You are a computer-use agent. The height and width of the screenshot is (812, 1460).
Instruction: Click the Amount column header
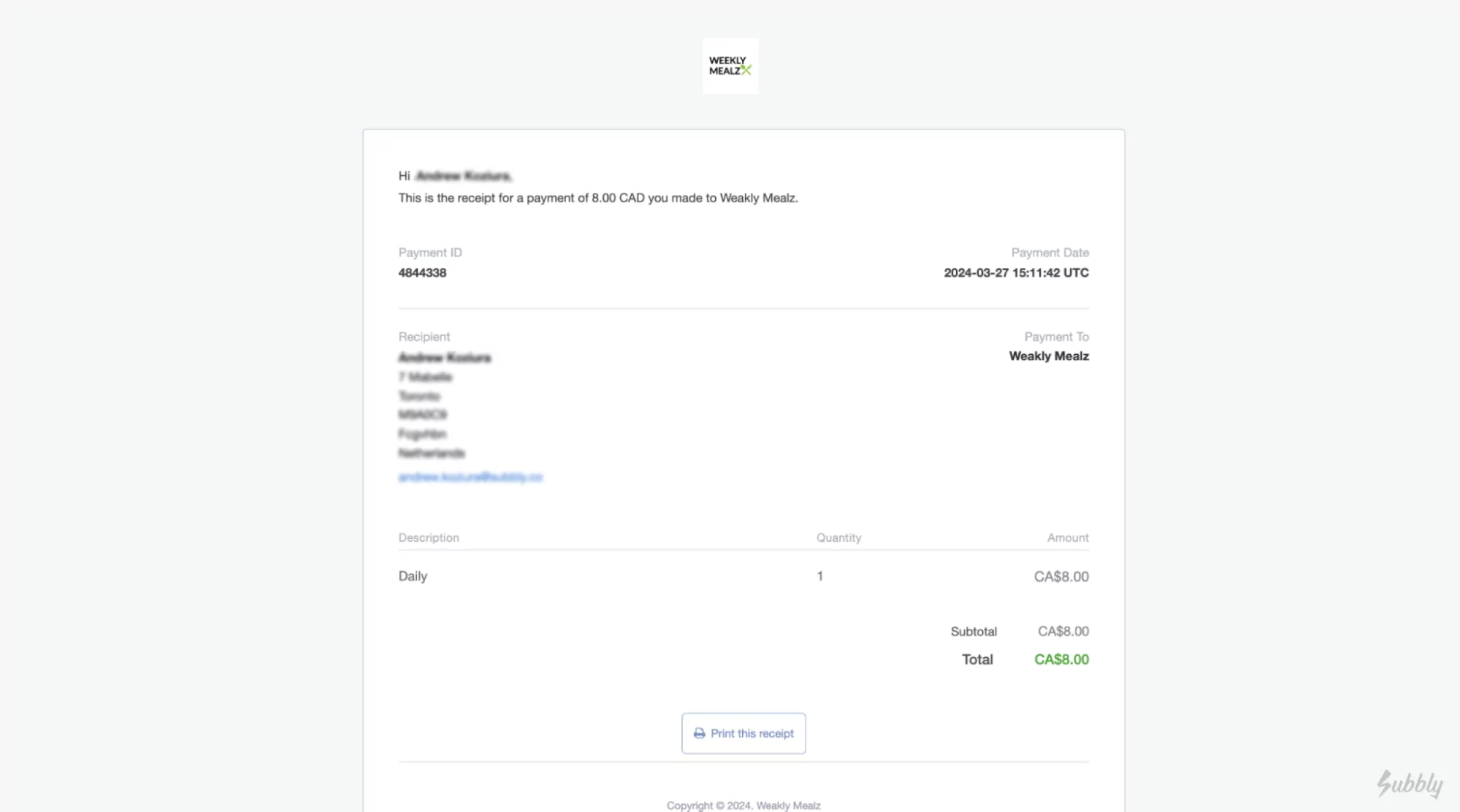1067,537
